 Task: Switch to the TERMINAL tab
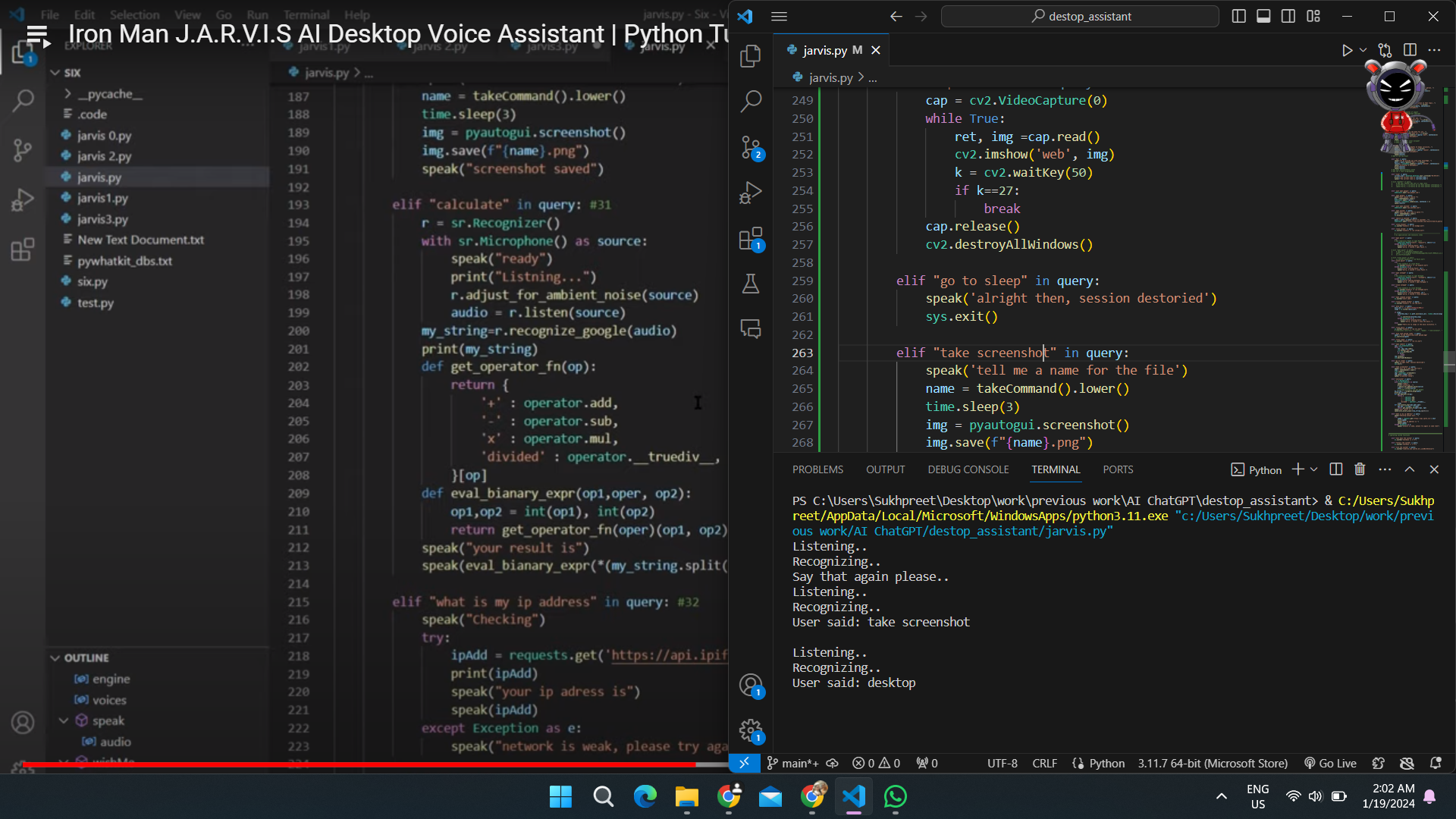(x=1056, y=469)
